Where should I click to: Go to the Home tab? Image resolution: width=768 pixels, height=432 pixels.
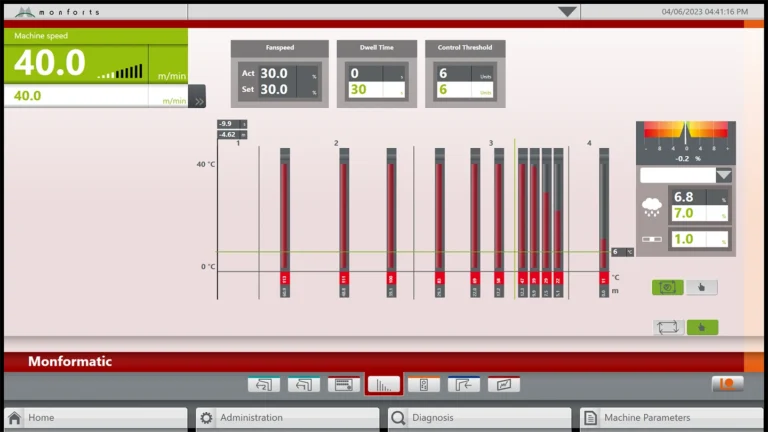[x=95, y=418]
